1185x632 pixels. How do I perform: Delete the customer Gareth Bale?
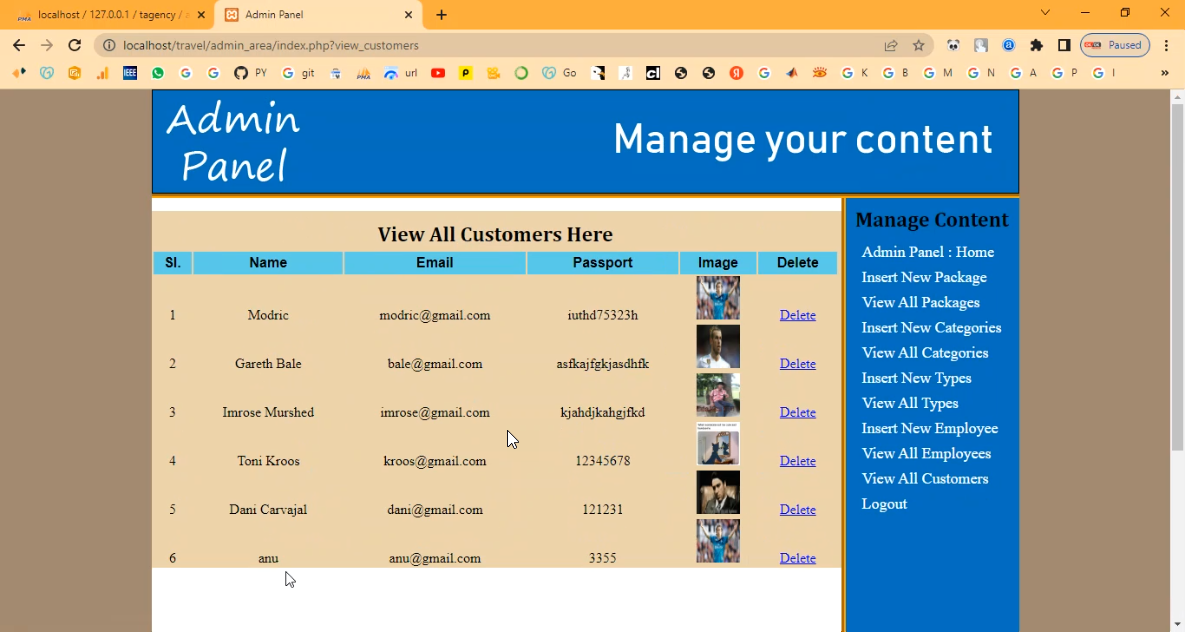pyautogui.click(x=797, y=364)
